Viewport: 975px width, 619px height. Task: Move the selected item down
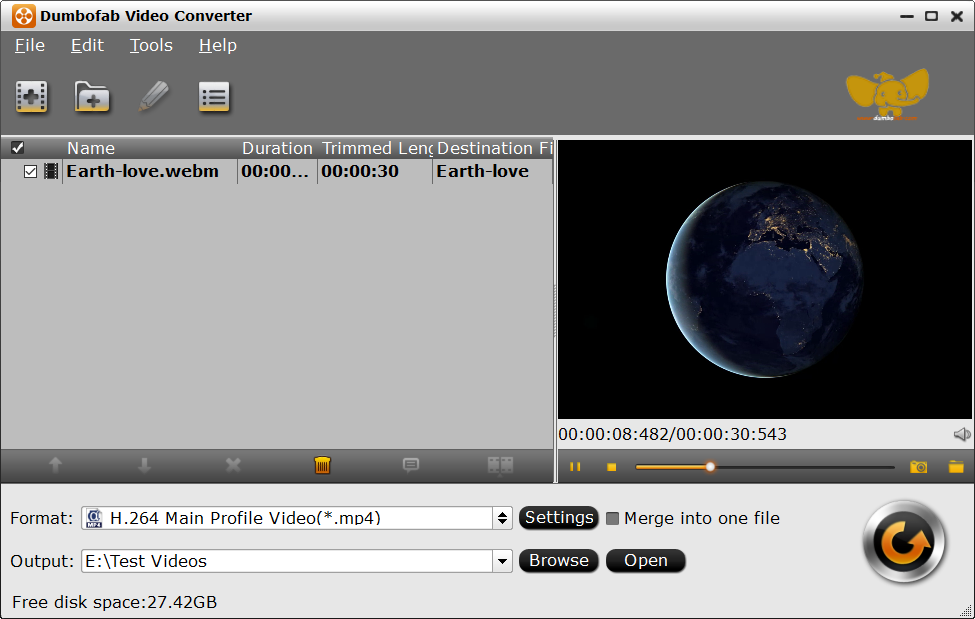(x=144, y=465)
